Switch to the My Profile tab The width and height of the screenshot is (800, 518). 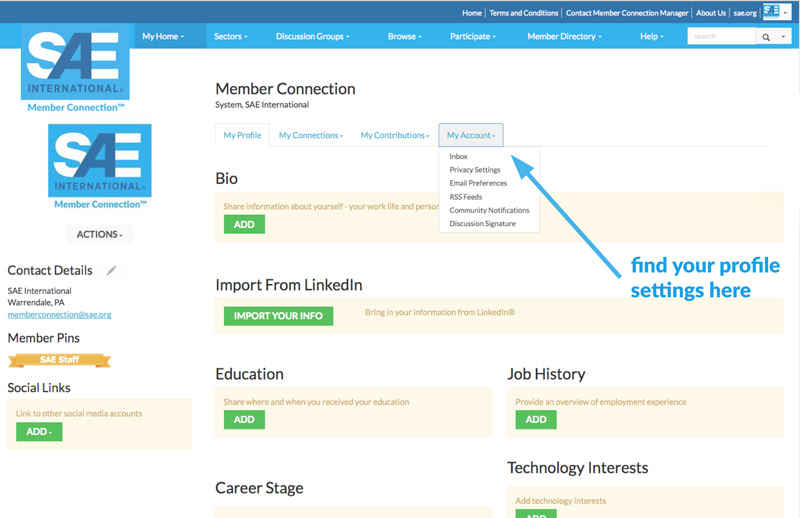[242, 135]
